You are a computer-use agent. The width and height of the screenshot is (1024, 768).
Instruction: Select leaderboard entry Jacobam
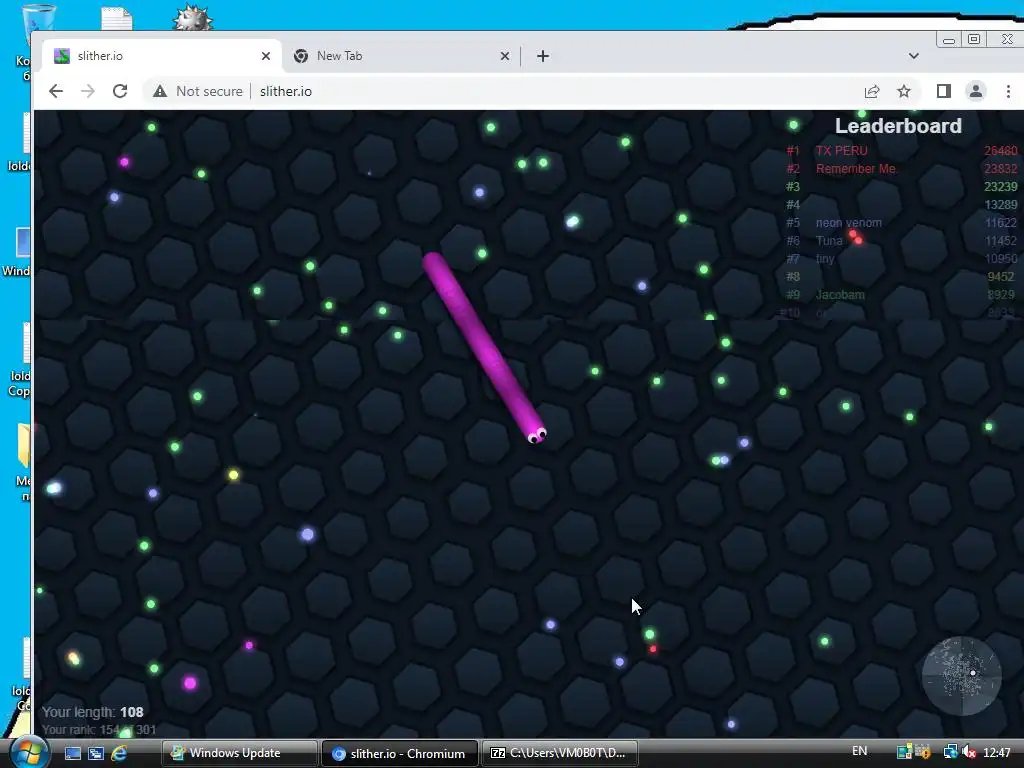[840, 295]
